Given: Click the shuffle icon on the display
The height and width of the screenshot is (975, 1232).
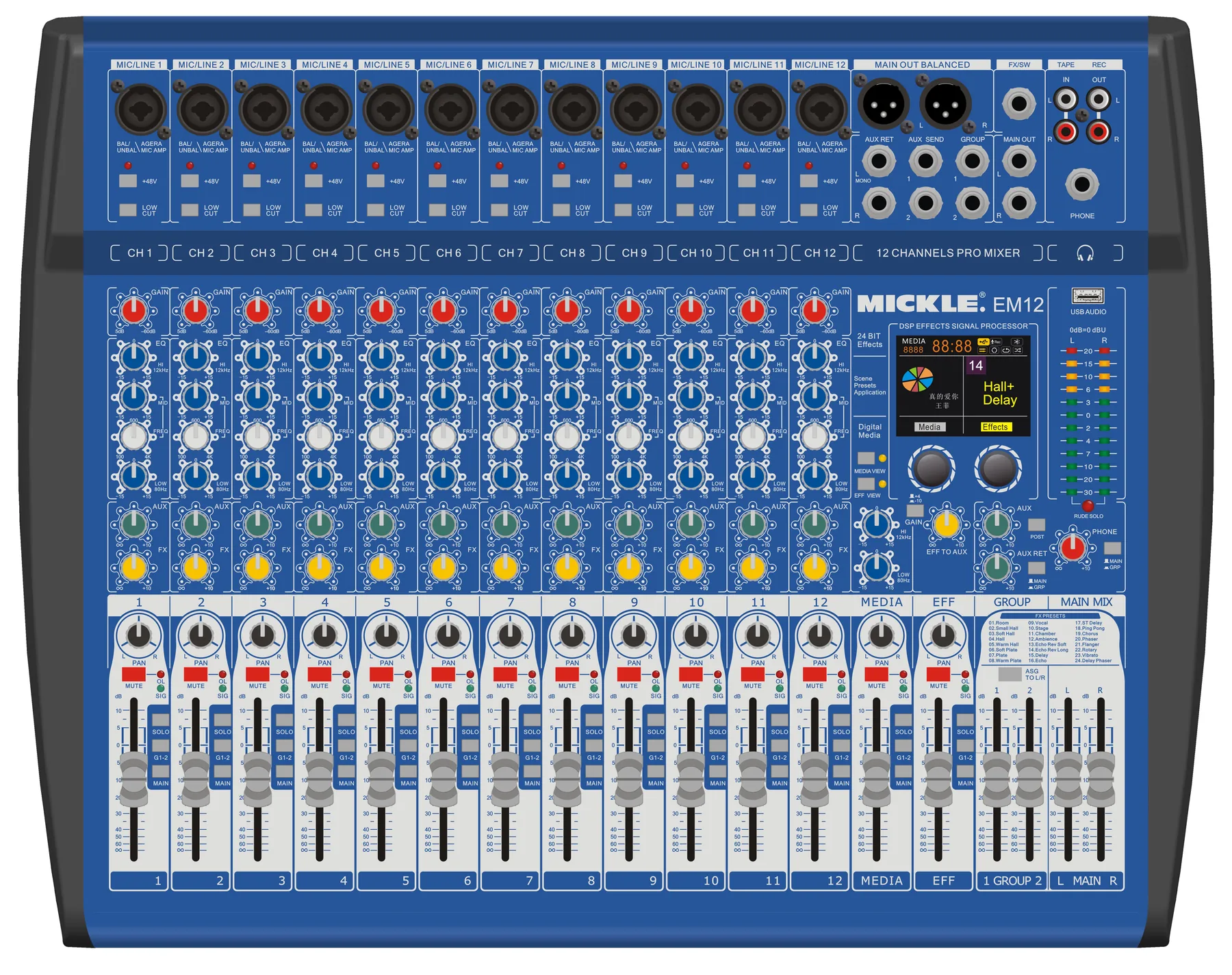Looking at the screenshot, I should [x=1018, y=351].
